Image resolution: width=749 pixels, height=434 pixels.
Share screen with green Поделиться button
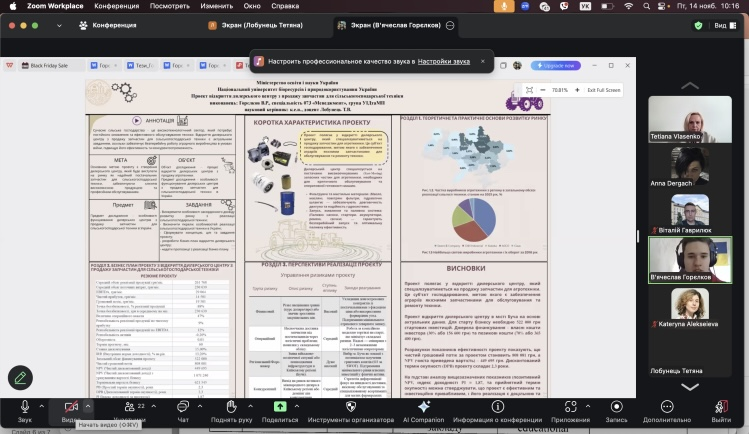(x=280, y=407)
